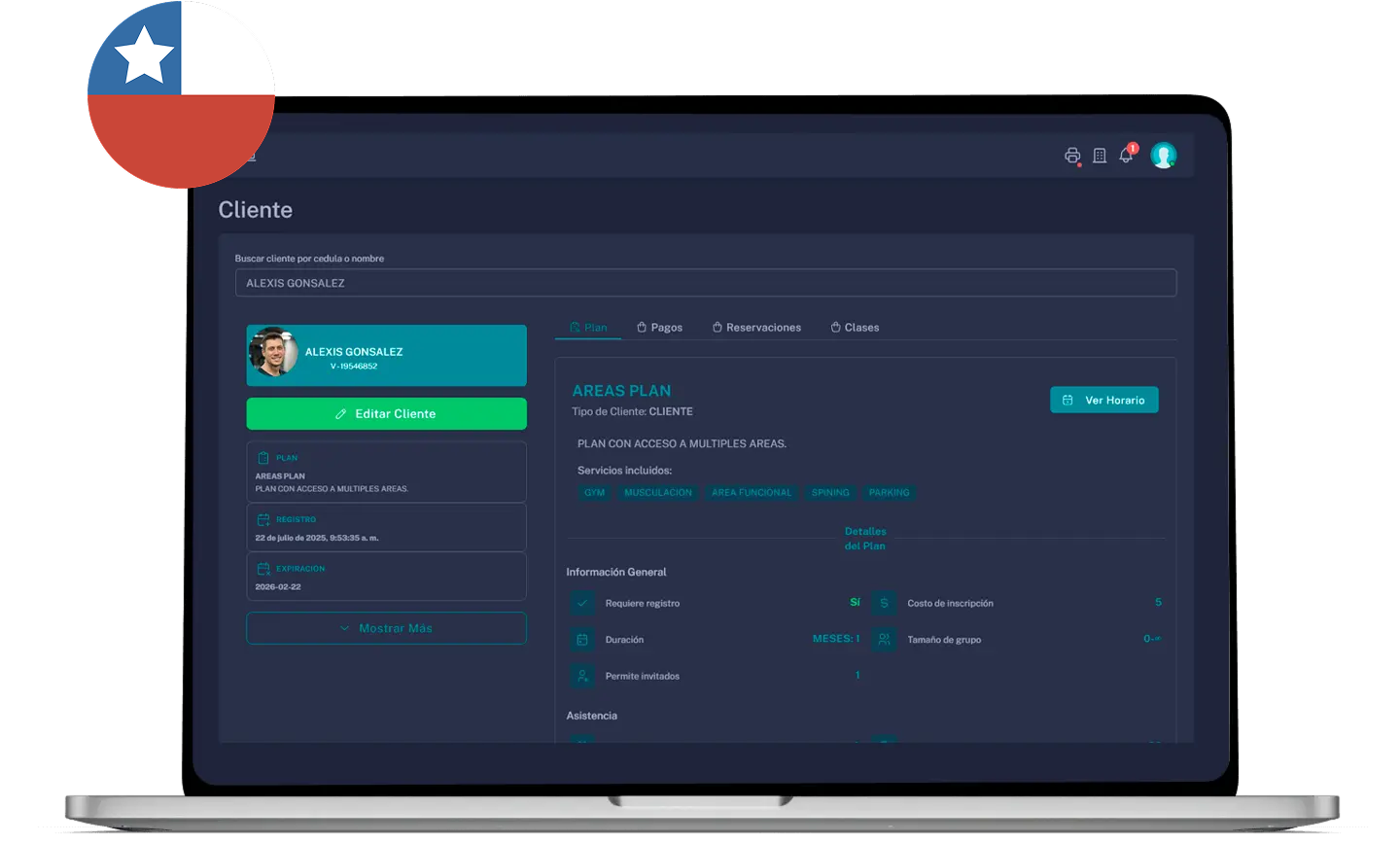The image size is (1400, 844).
Task: Click the Permite invitados add-person icon
Action: (x=581, y=675)
